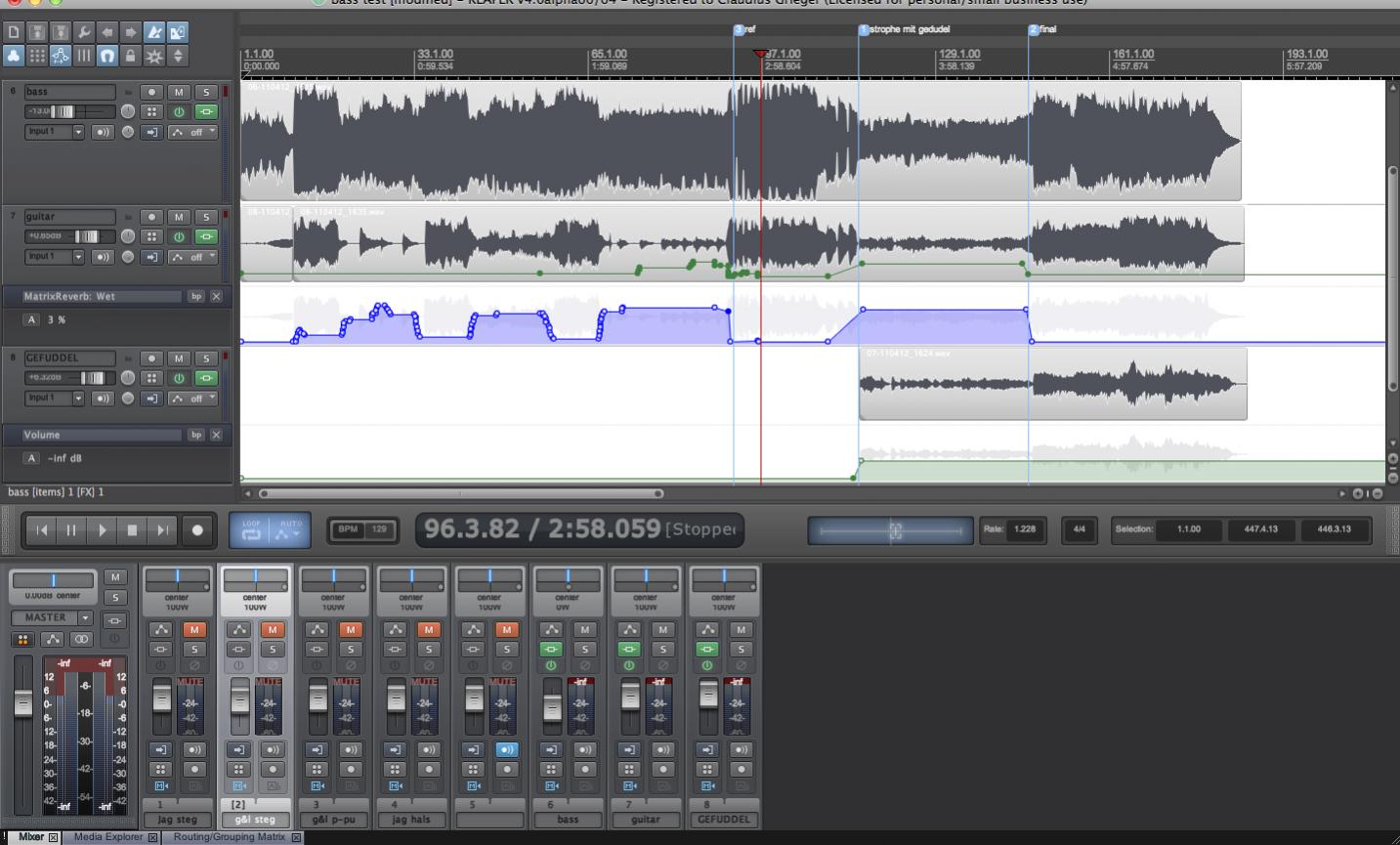Screen dimensions: 1400x845
Task: Click the Redo arrow toolbar icon
Action: (131, 32)
